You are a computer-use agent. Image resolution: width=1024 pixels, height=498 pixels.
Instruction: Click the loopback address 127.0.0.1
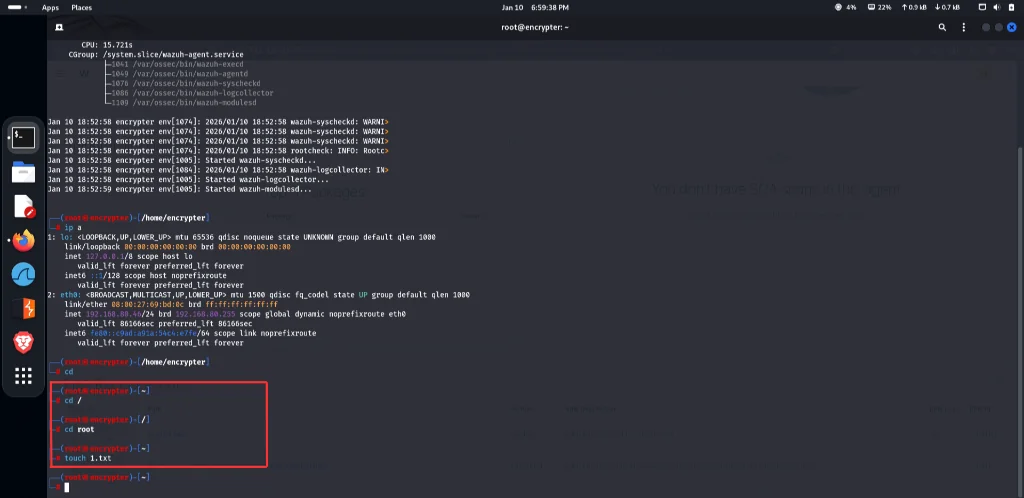[x=103, y=257]
